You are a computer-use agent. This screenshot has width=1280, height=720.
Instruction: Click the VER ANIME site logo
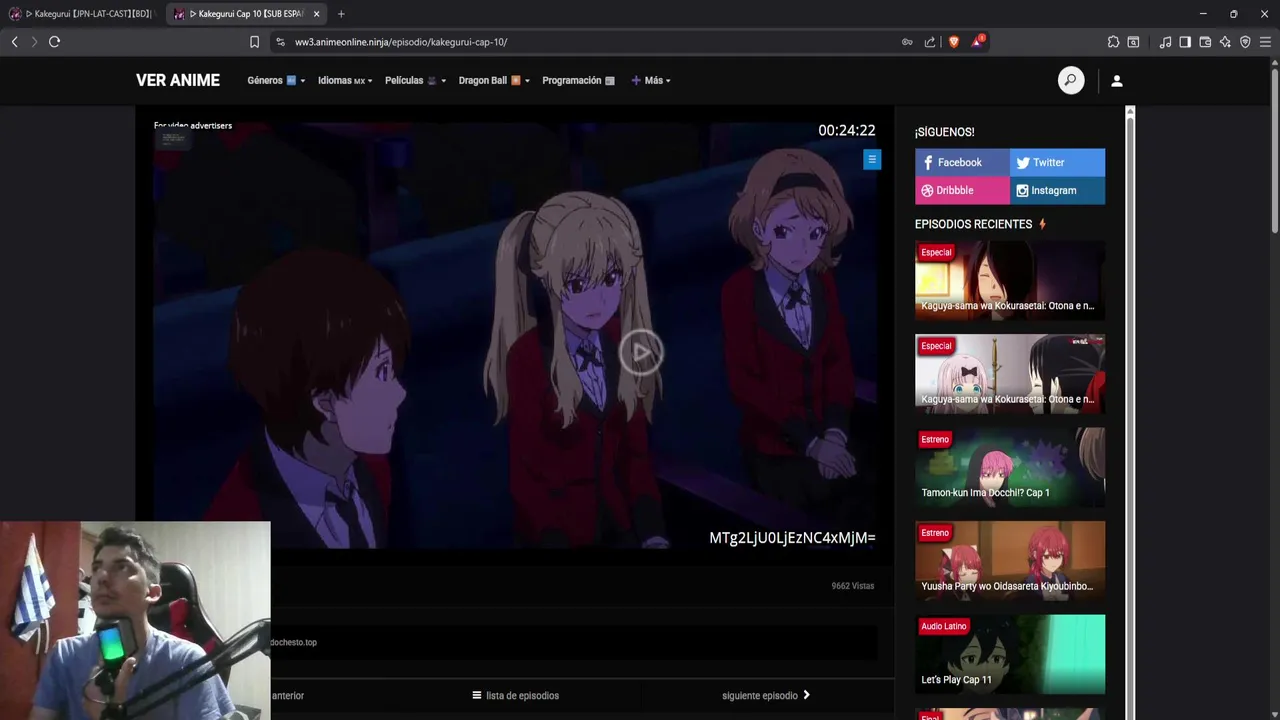point(178,81)
